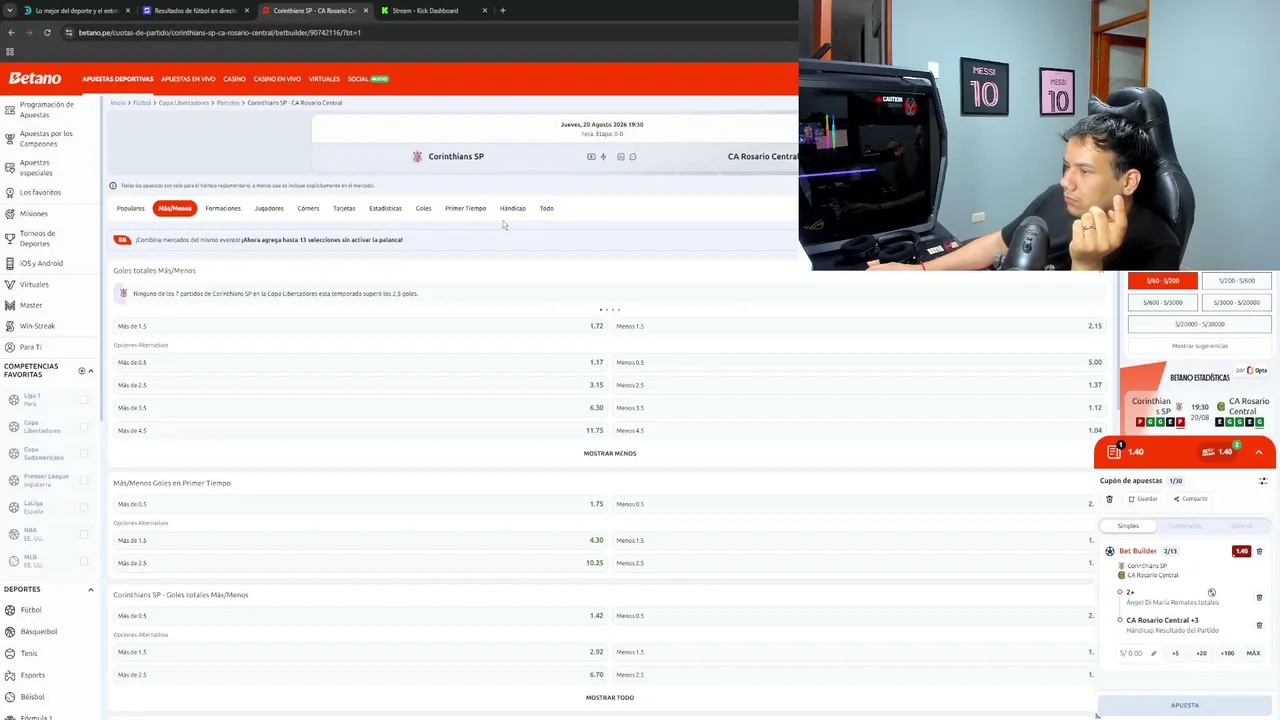Click the Torneos de Deportes cup icon

click(10, 238)
